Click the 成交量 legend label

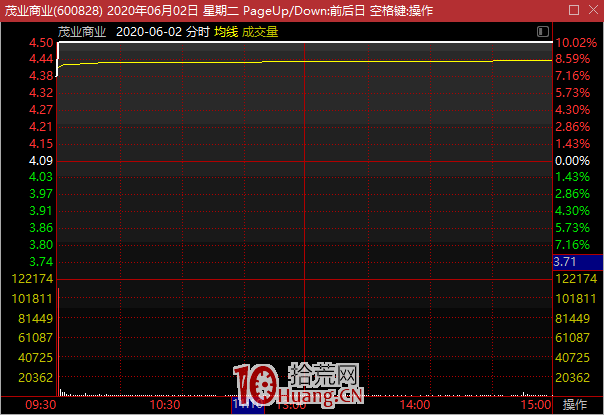(260, 32)
